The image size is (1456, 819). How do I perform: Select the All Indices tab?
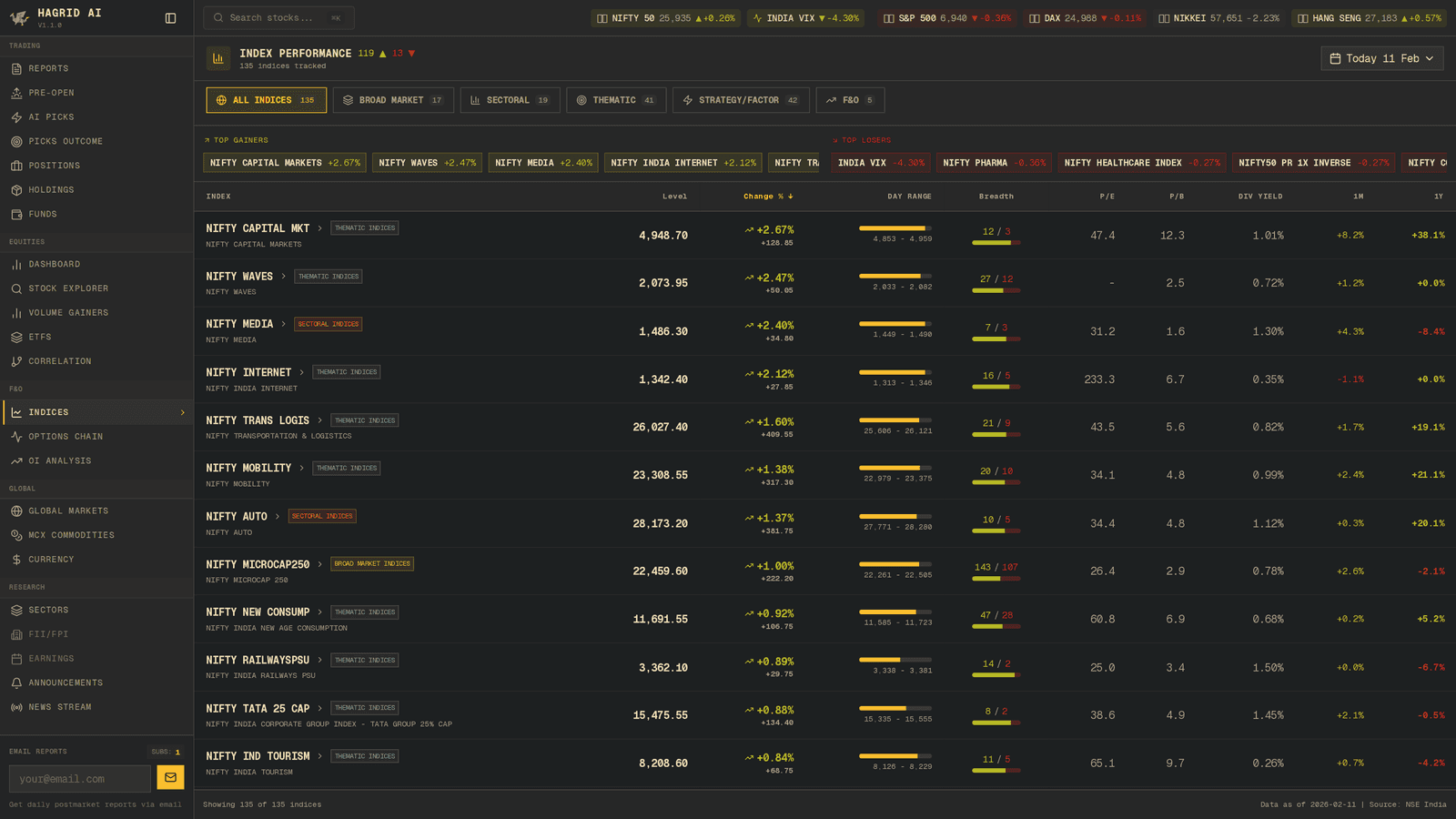(267, 100)
